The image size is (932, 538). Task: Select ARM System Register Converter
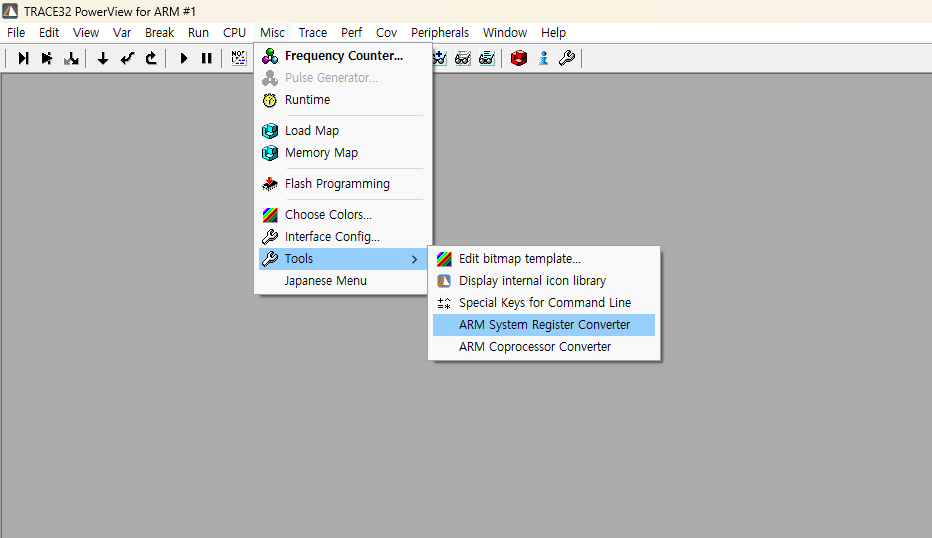click(544, 325)
